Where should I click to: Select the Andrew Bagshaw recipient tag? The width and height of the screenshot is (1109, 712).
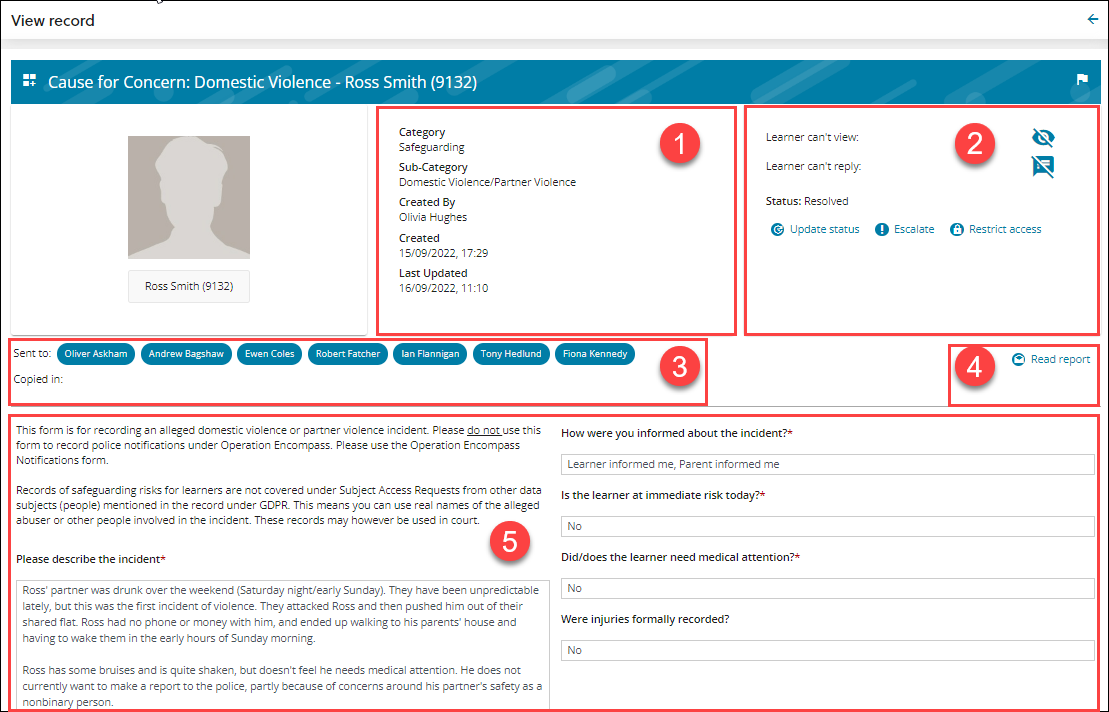pyautogui.click(x=186, y=354)
